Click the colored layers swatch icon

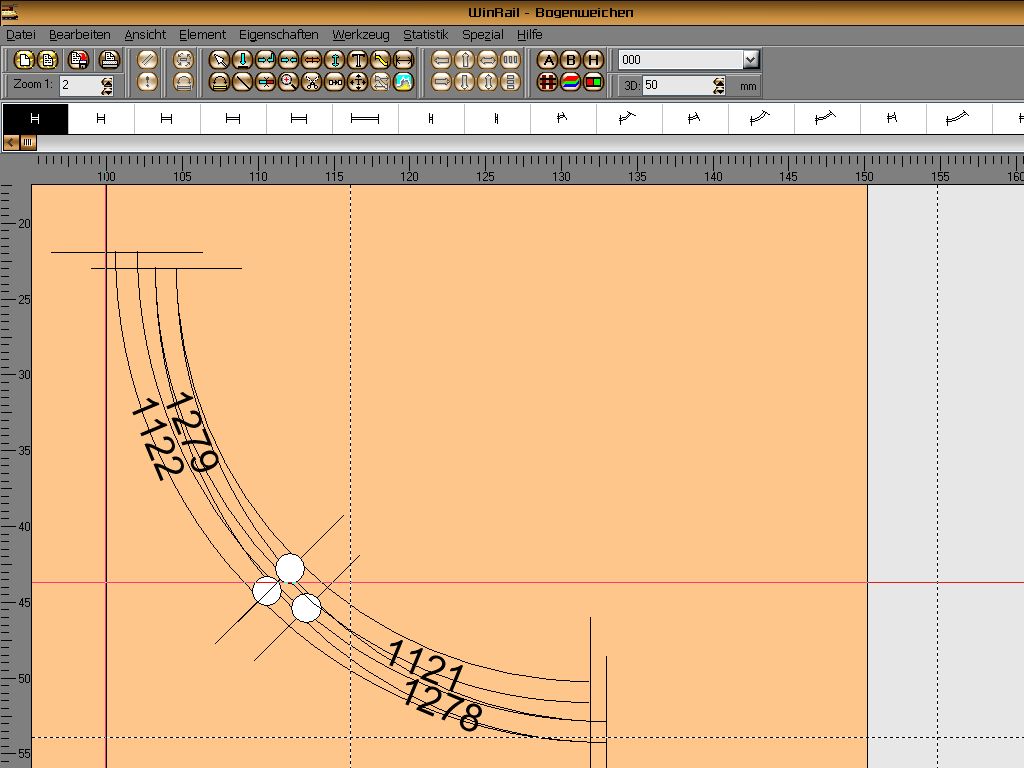570,83
